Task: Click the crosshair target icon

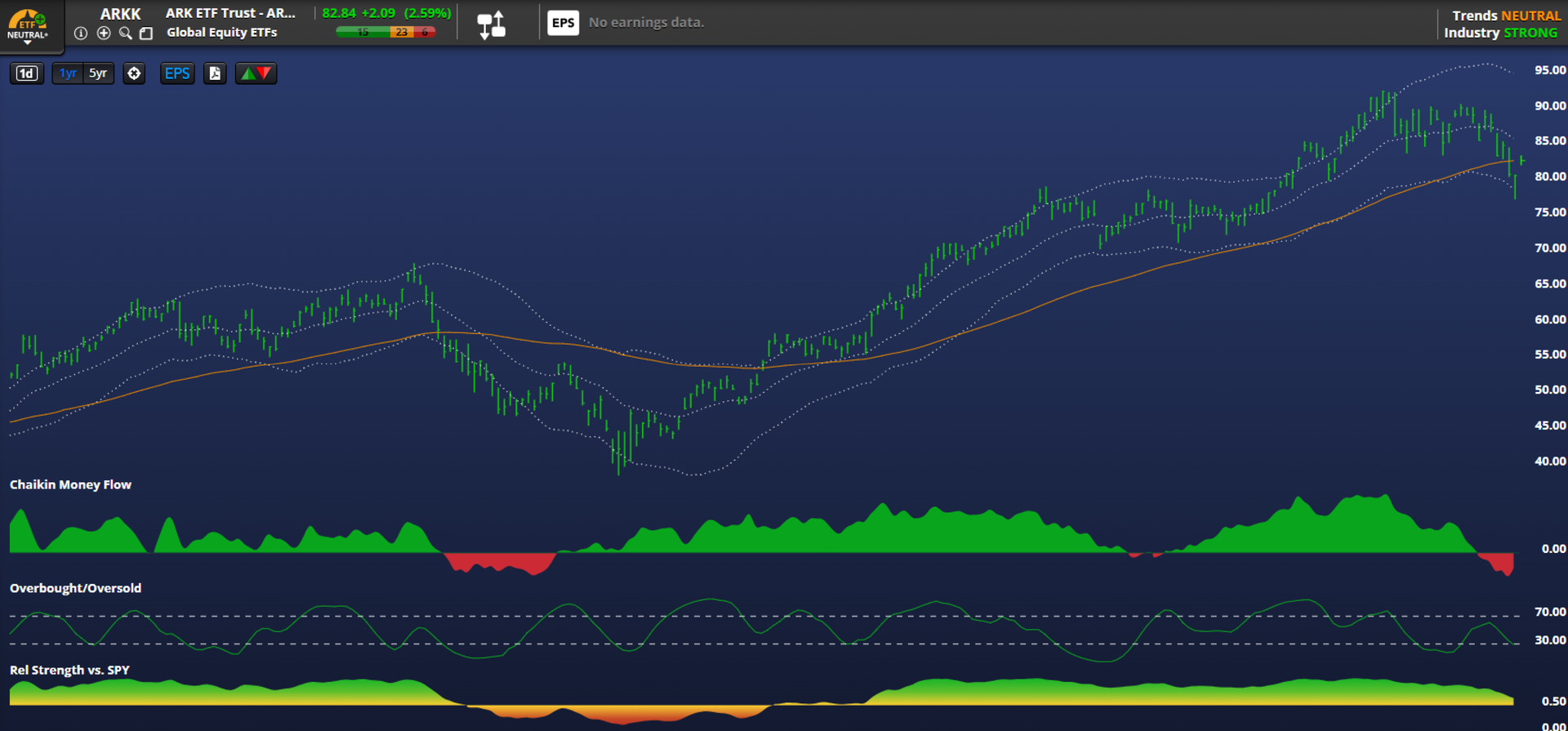Action: [x=134, y=74]
